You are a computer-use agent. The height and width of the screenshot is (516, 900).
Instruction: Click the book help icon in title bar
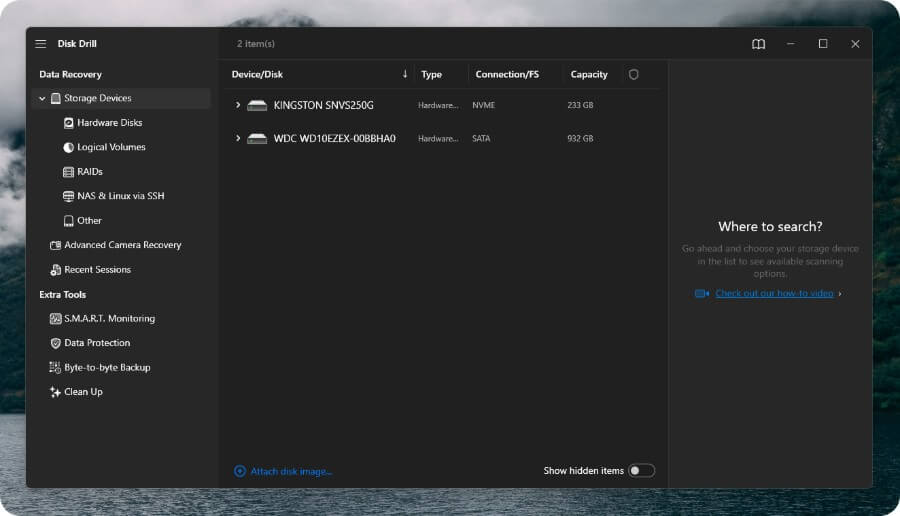[x=759, y=44]
